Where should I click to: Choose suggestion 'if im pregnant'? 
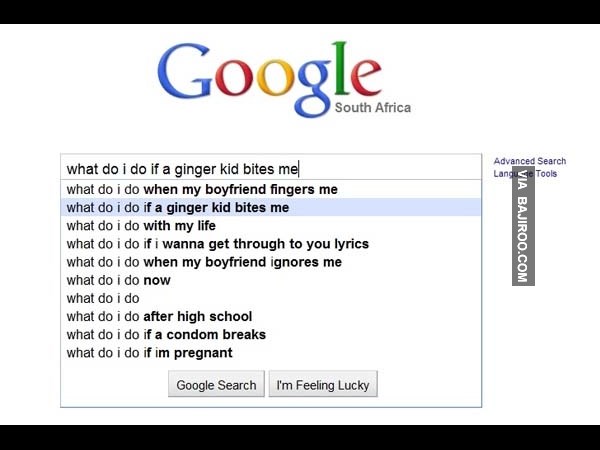(271, 353)
